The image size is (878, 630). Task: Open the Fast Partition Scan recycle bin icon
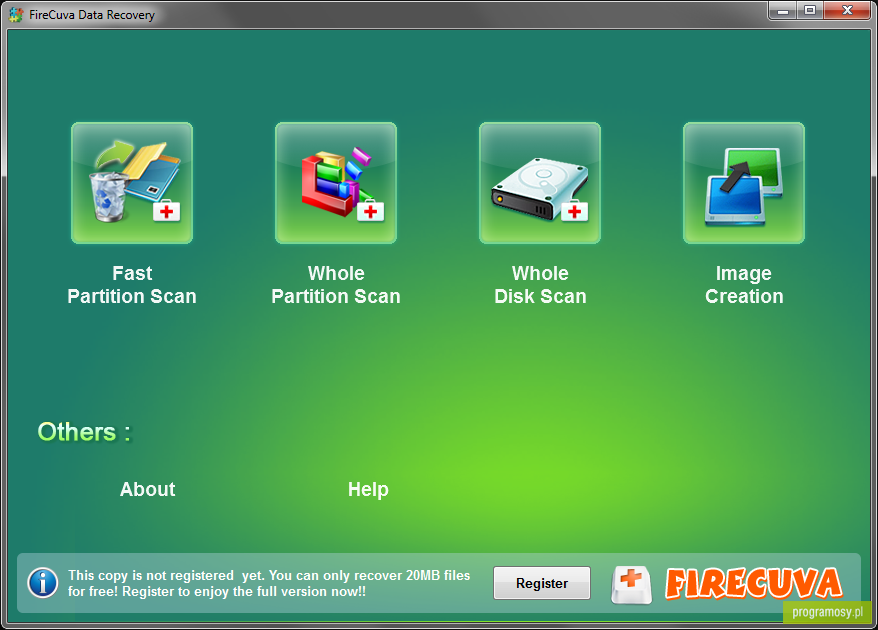click(132, 183)
